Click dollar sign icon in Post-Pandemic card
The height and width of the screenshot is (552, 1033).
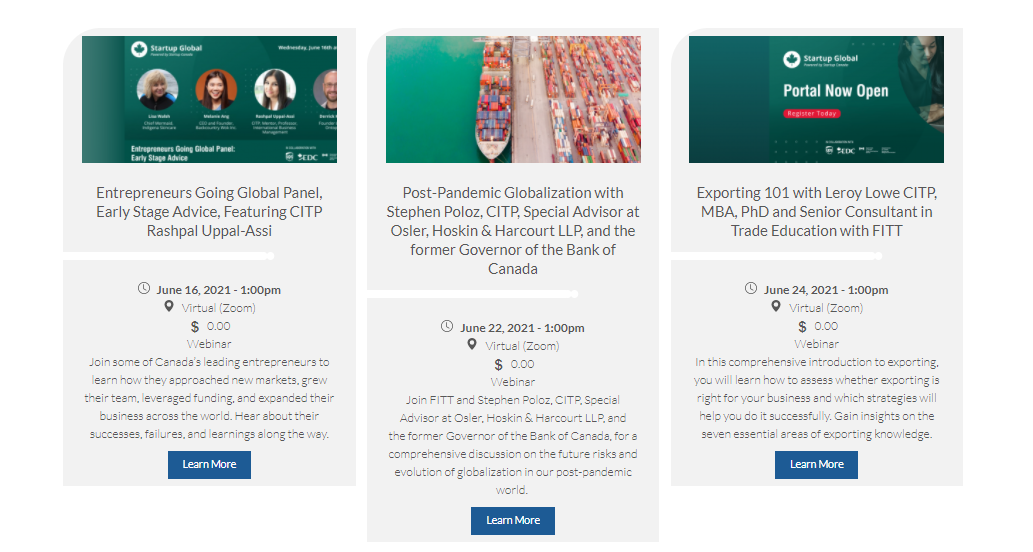tap(499, 364)
